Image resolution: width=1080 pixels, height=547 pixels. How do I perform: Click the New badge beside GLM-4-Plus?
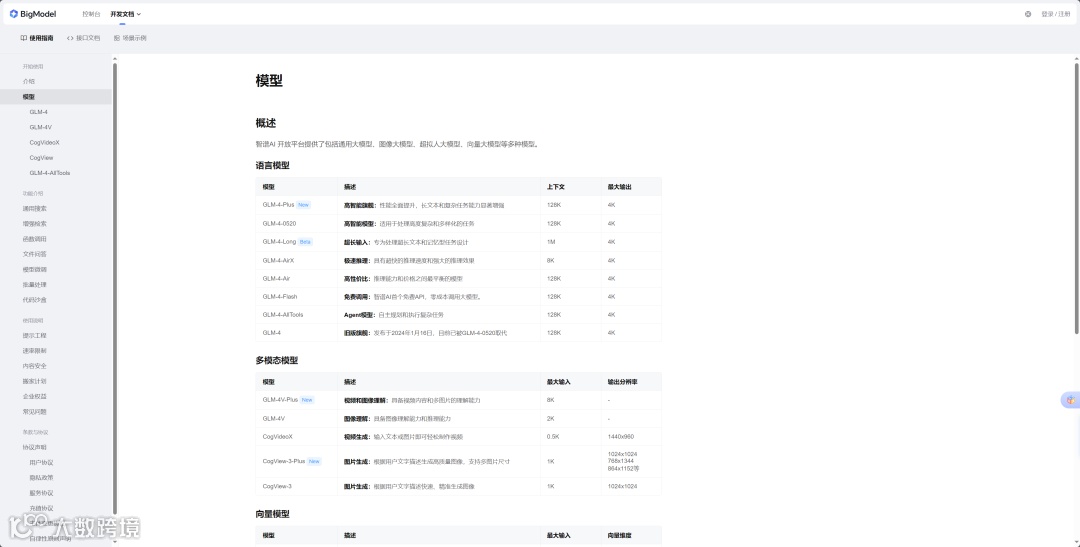304,205
